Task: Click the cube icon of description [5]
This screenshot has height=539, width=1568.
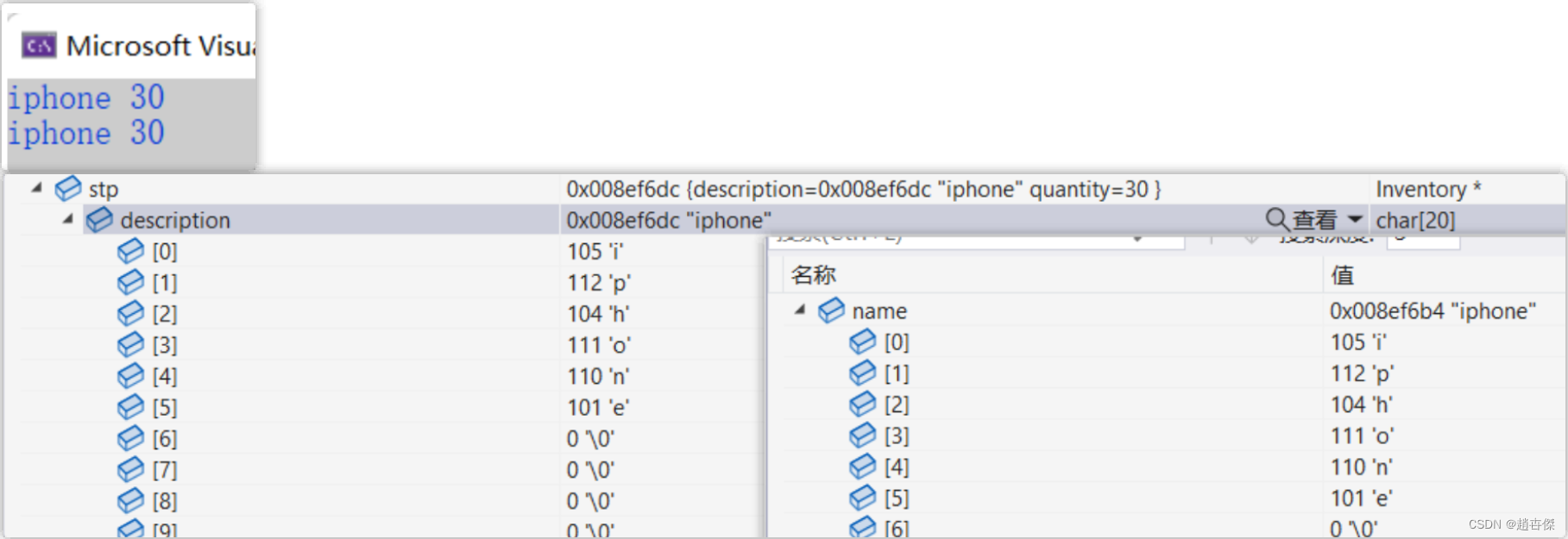Action: [x=130, y=406]
